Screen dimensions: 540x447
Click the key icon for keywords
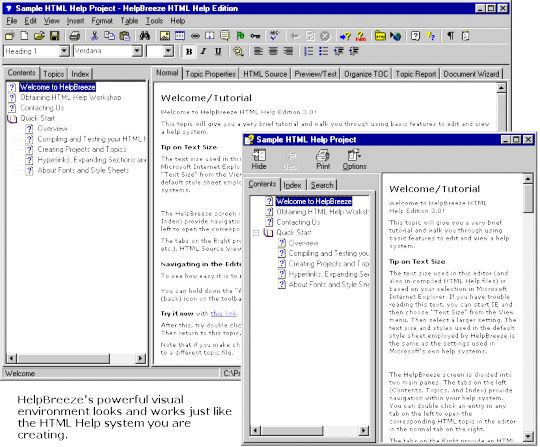tap(255, 36)
